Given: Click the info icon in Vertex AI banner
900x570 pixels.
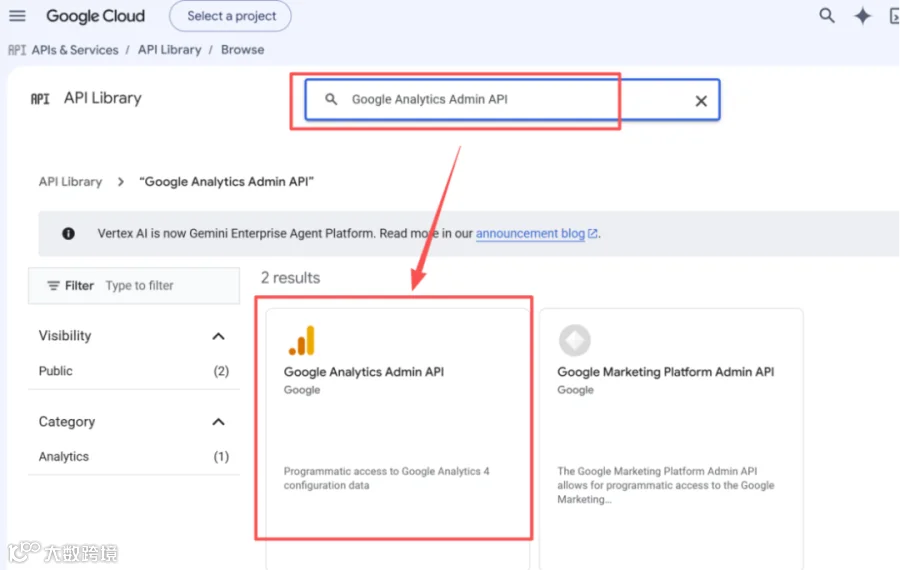Looking at the screenshot, I should [68, 234].
